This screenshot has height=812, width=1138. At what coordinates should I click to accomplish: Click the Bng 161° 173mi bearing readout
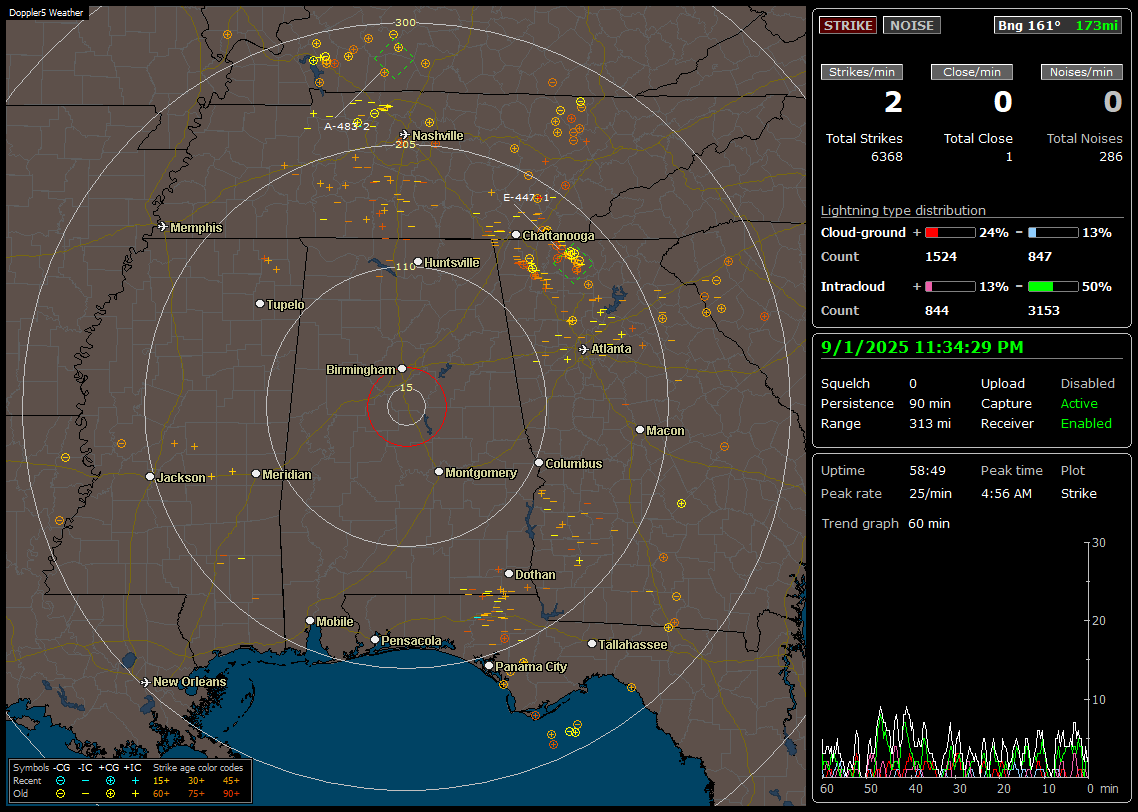(x=1057, y=25)
